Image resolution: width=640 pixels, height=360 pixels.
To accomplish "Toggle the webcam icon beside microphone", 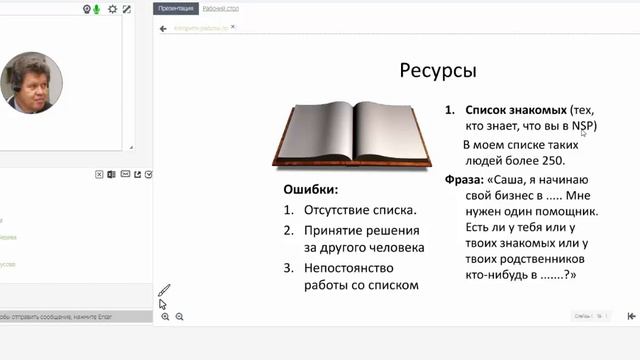I will pyautogui.click(x=87, y=9).
